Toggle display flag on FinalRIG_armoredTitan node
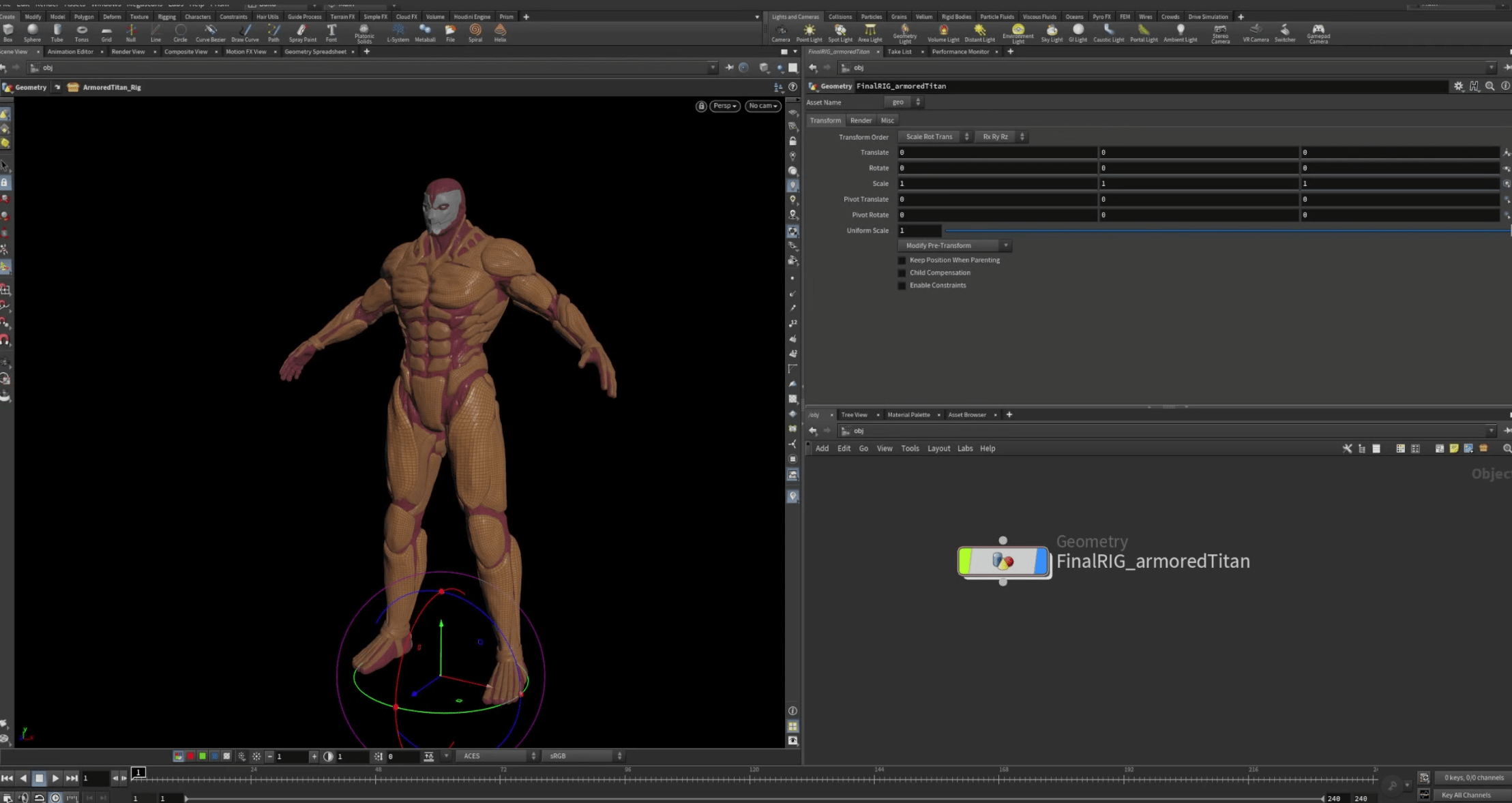The width and height of the screenshot is (1512, 803). pos(1041,561)
